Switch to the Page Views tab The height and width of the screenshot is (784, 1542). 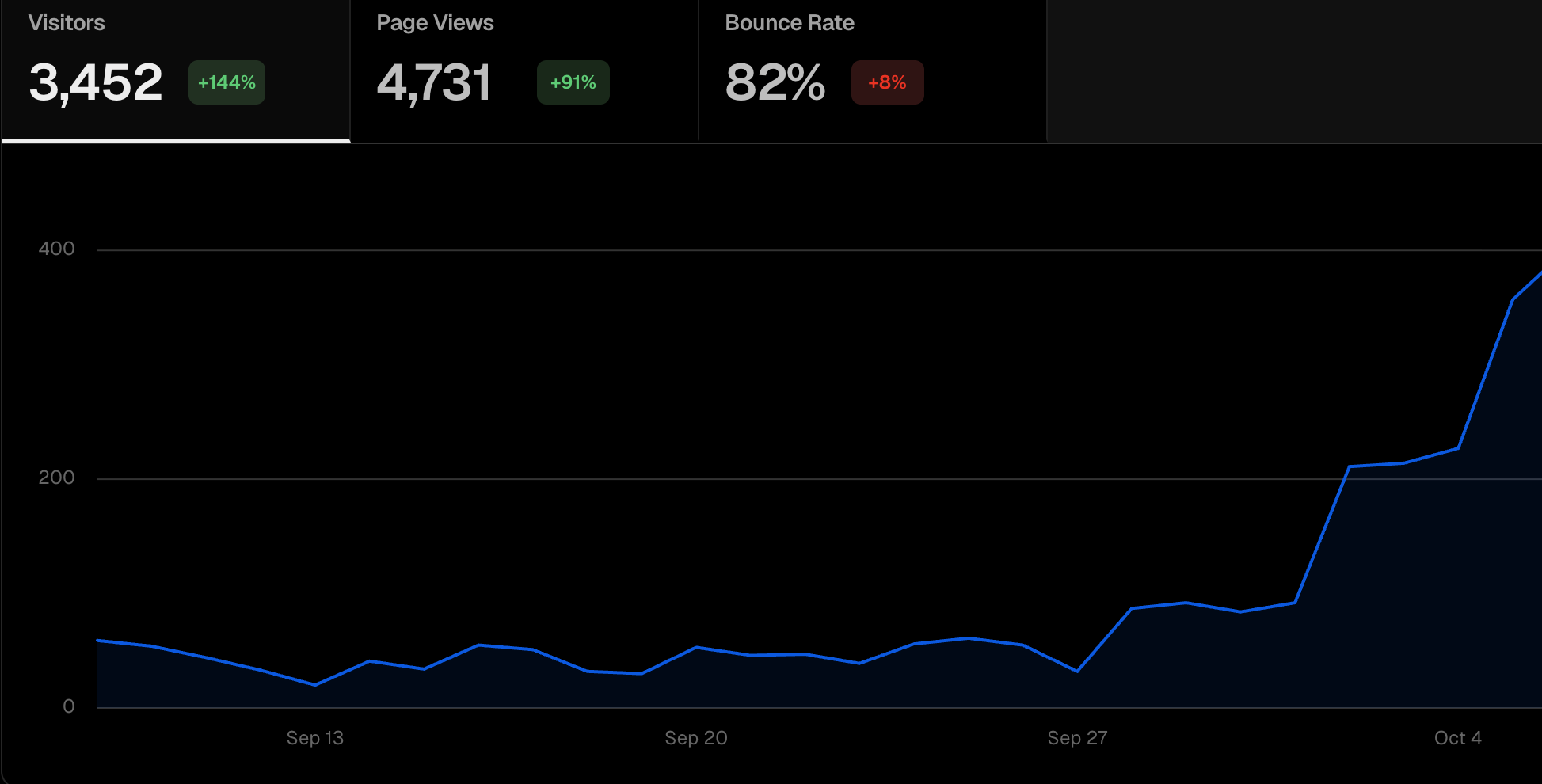[x=524, y=71]
